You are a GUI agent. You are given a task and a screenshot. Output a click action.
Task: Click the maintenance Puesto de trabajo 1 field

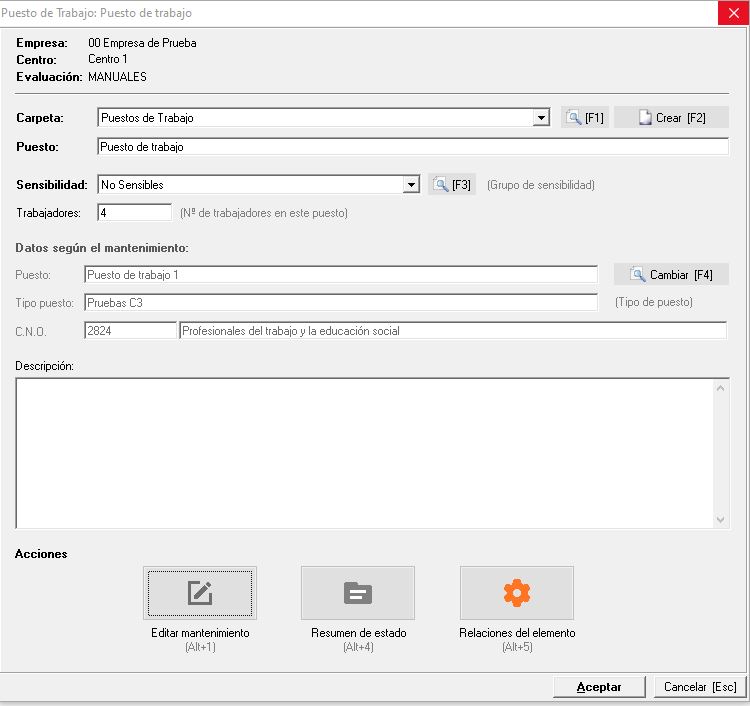[340, 275]
